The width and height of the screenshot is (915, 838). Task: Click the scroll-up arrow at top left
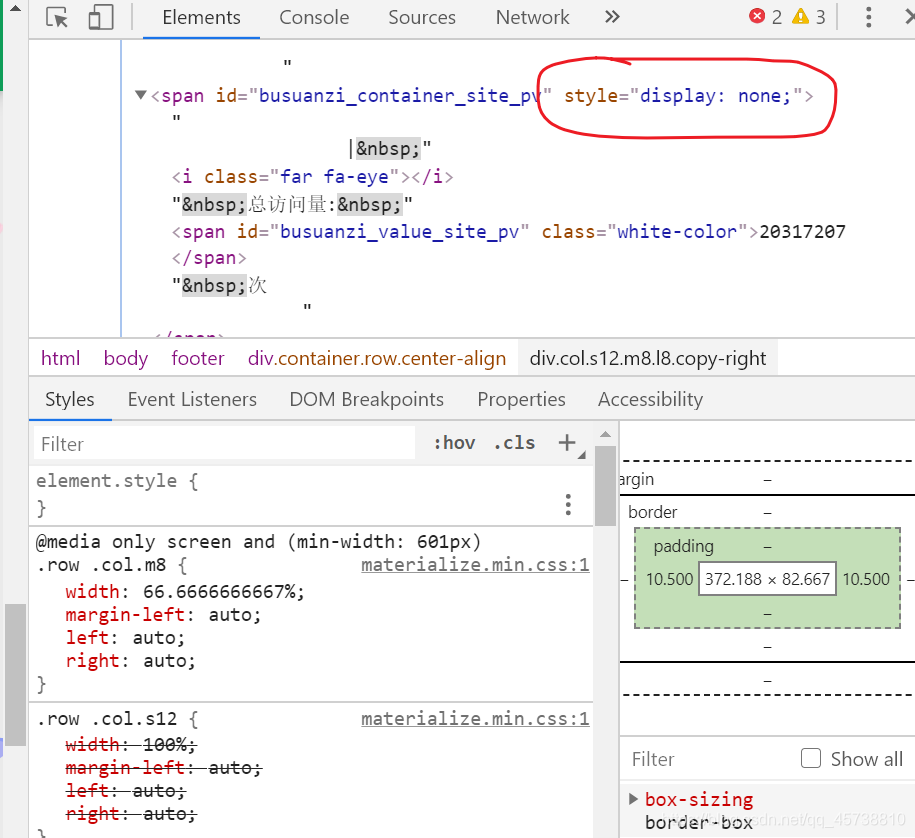coord(16,8)
